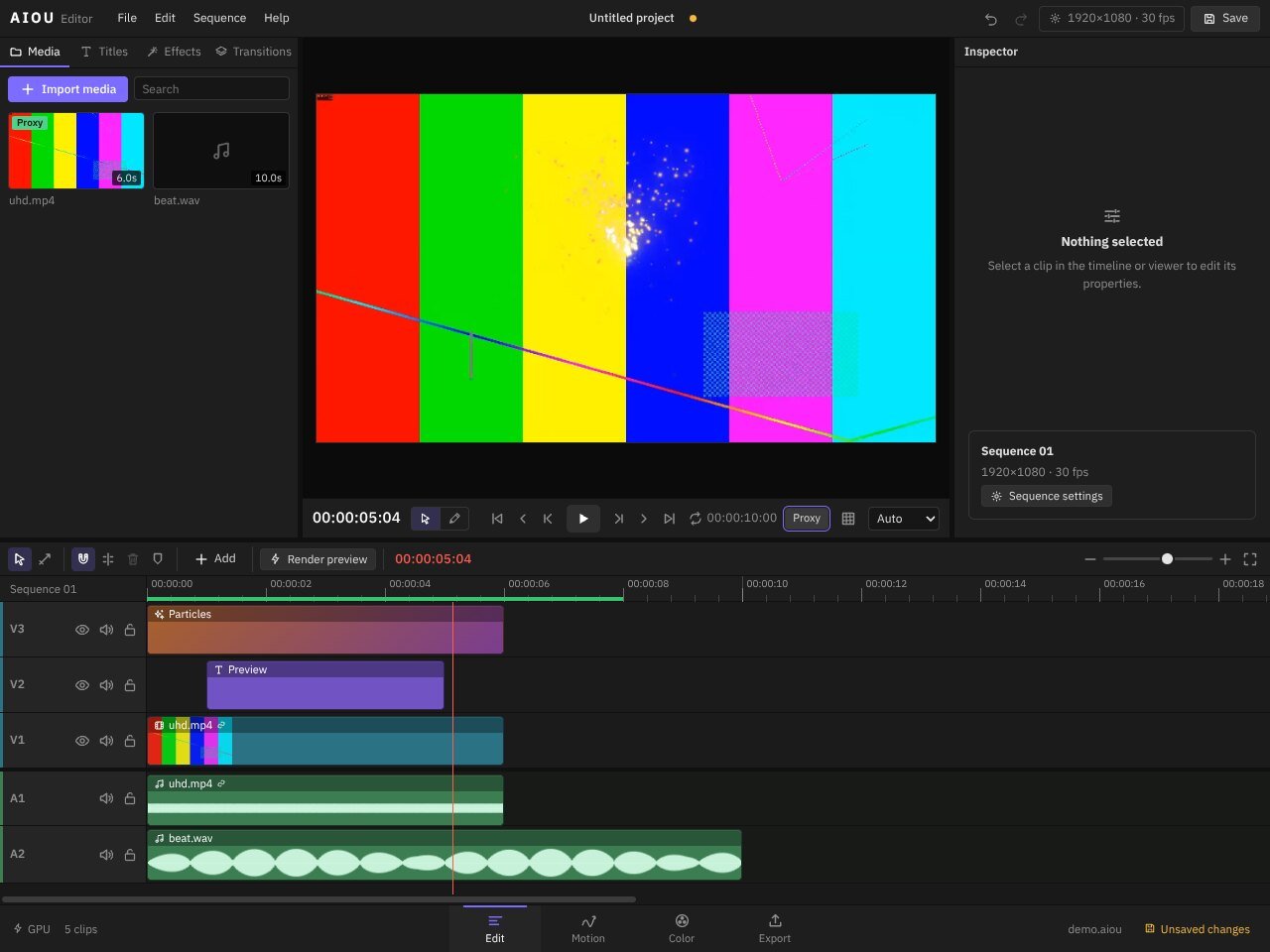Screen dimensions: 1270x952
Task: Click the Import media button
Action: (x=68, y=89)
